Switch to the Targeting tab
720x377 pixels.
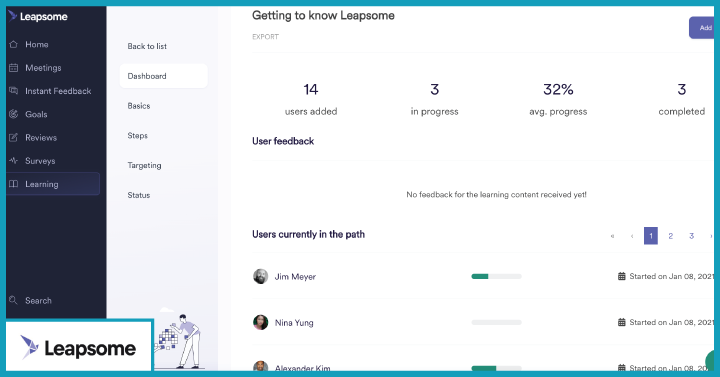[144, 165]
